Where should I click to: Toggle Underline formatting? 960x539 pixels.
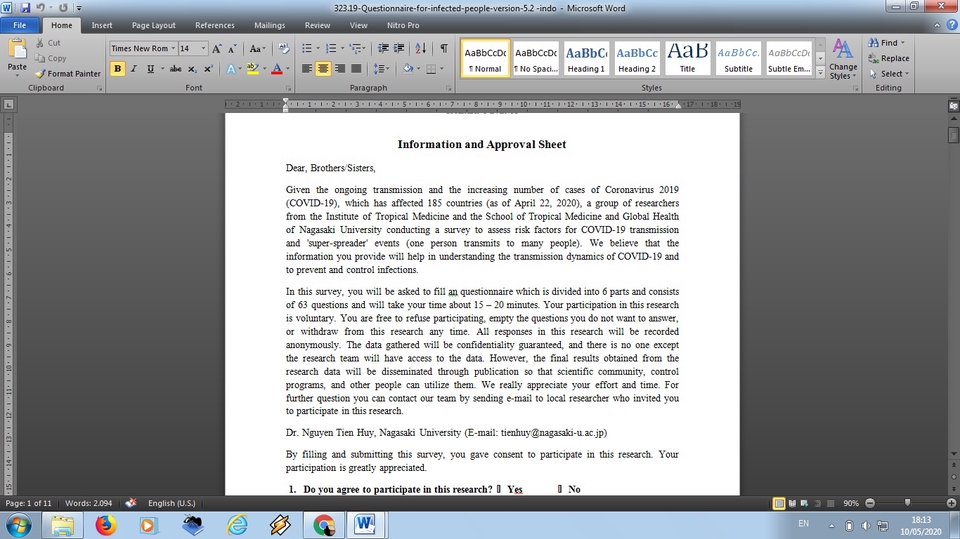coord(150,69)
